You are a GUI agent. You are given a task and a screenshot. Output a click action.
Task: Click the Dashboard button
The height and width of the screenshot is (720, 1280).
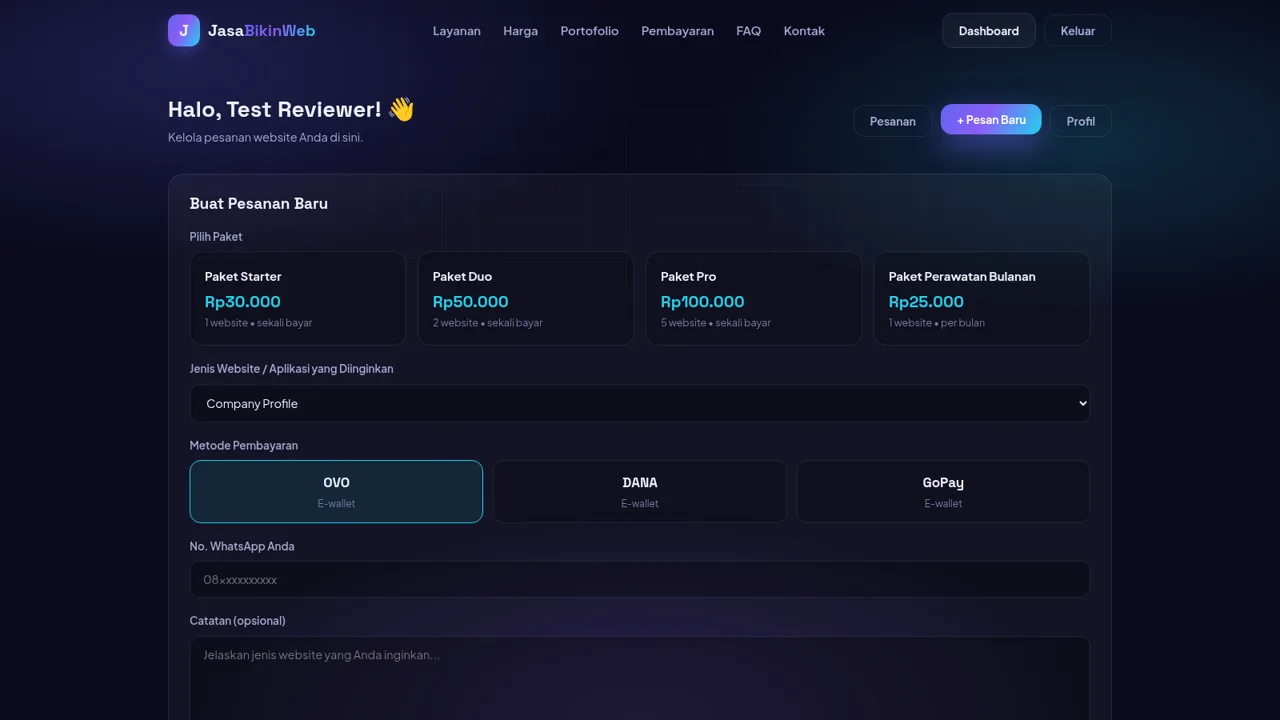(989, 31)
